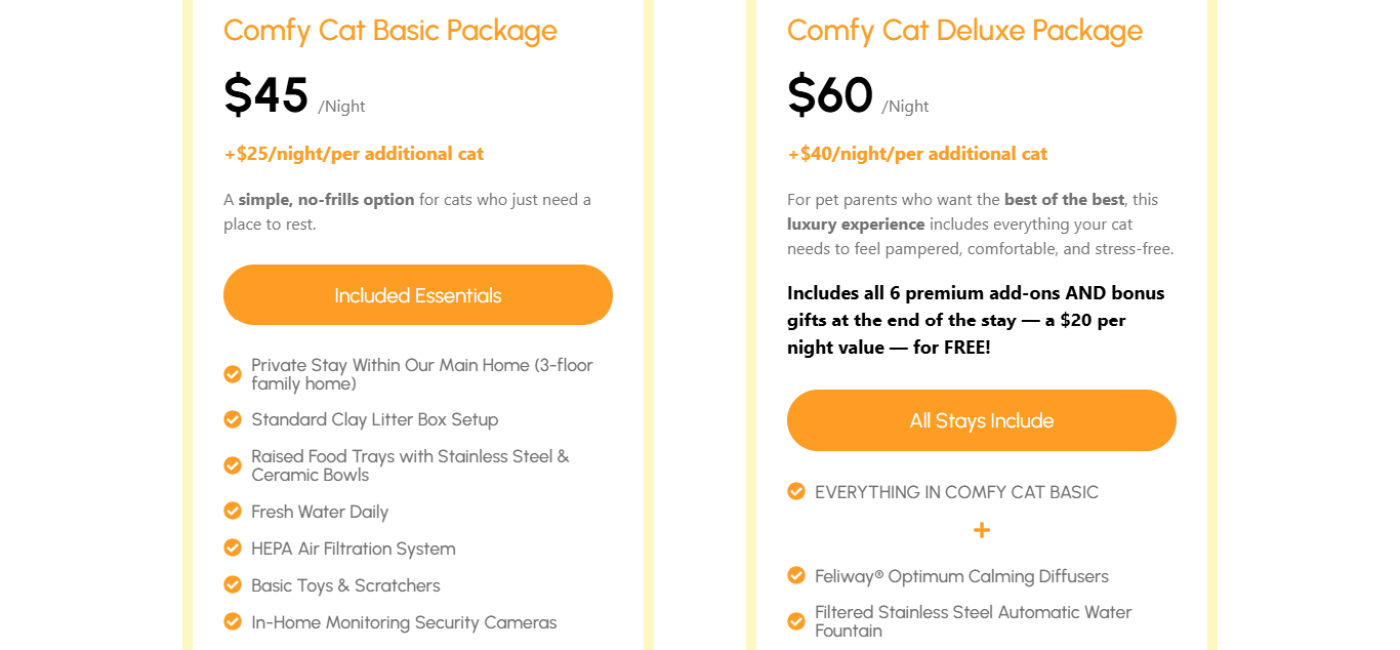Click the orange plus sign in Deluxe list
The width and height of the screenshot is (1400, 650).
tap(981, 530)
